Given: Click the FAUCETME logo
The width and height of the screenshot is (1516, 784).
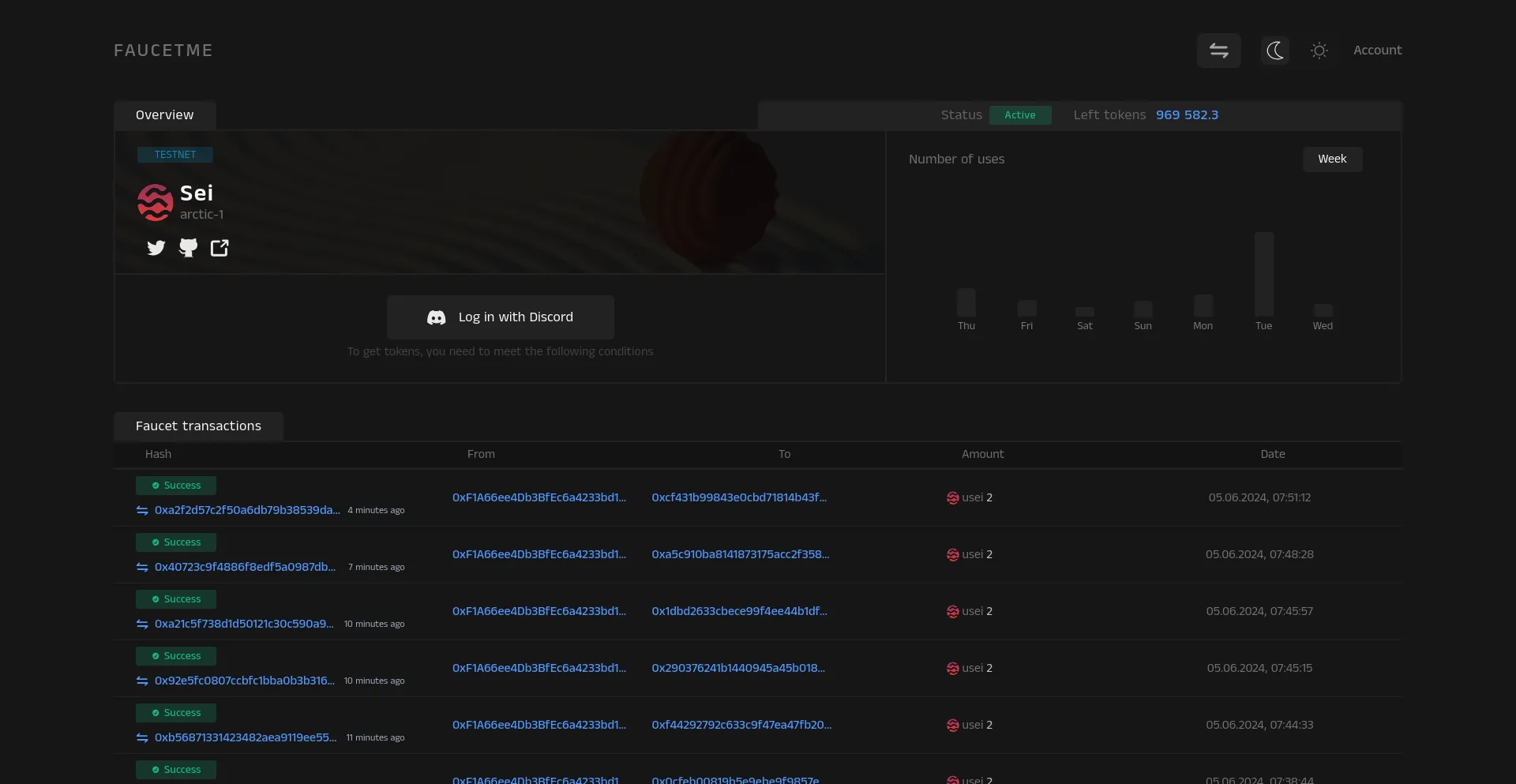Looking at the screenshot, I should [163, 51].
